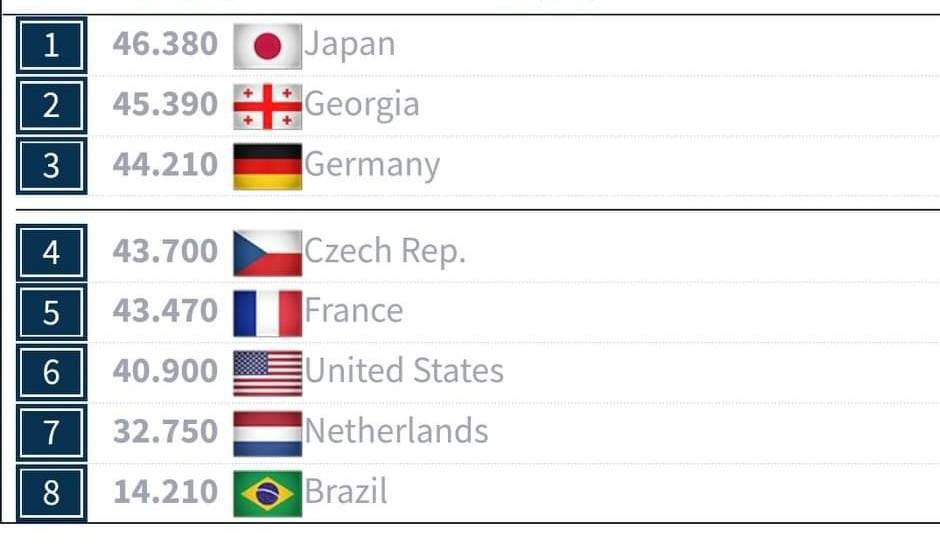Click rank box number 1
Screen dimensions: 940x545
pos(52,46)
